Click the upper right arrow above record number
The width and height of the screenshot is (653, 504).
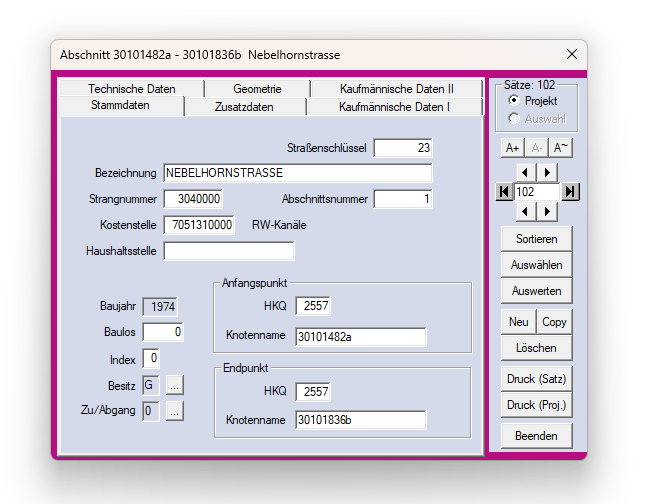click(547, 172)
